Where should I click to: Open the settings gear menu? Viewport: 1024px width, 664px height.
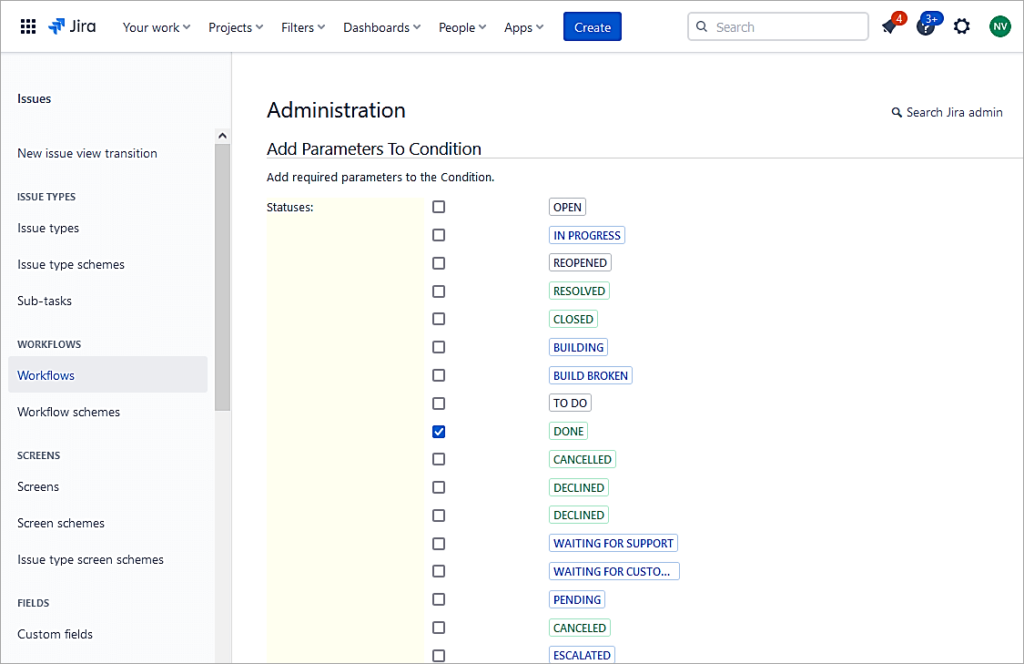point(961,26)
